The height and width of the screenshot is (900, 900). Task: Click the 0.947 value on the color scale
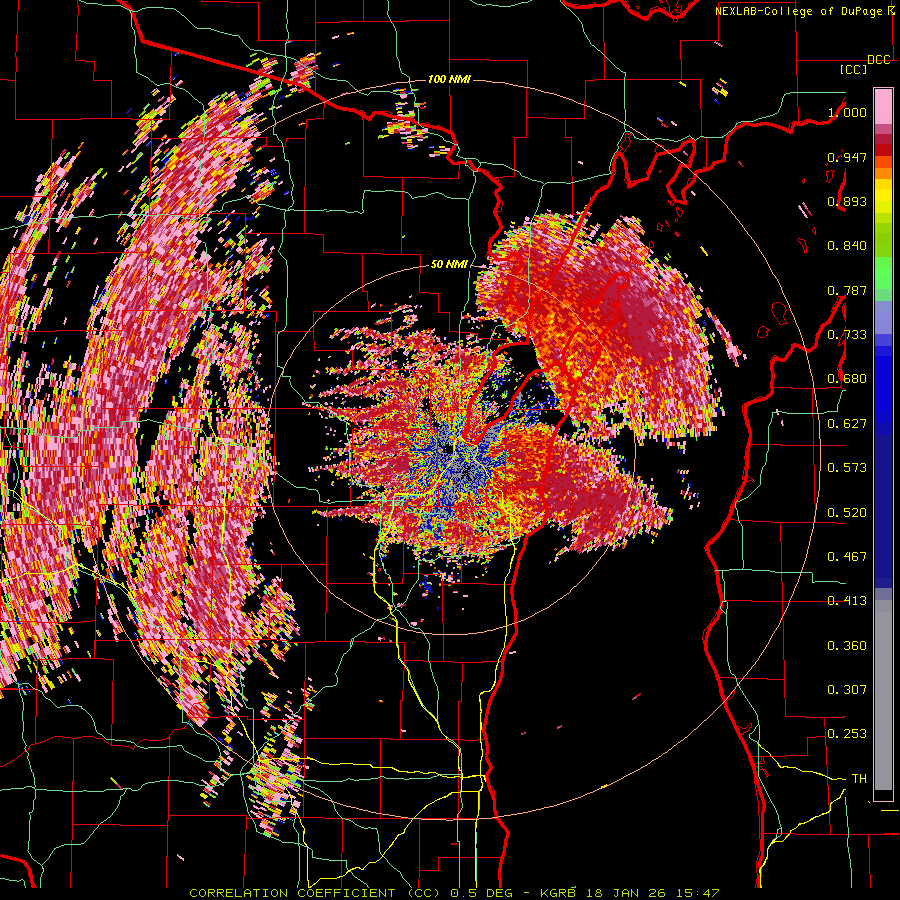click(x=847, y=157)
